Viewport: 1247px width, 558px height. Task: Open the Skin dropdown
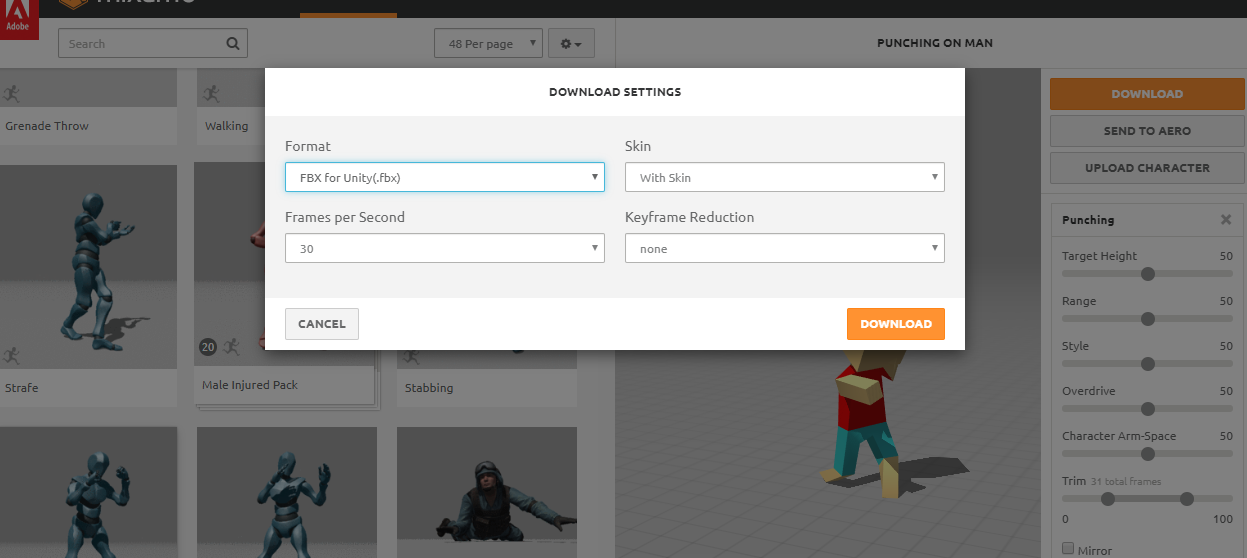click(785, 177)
